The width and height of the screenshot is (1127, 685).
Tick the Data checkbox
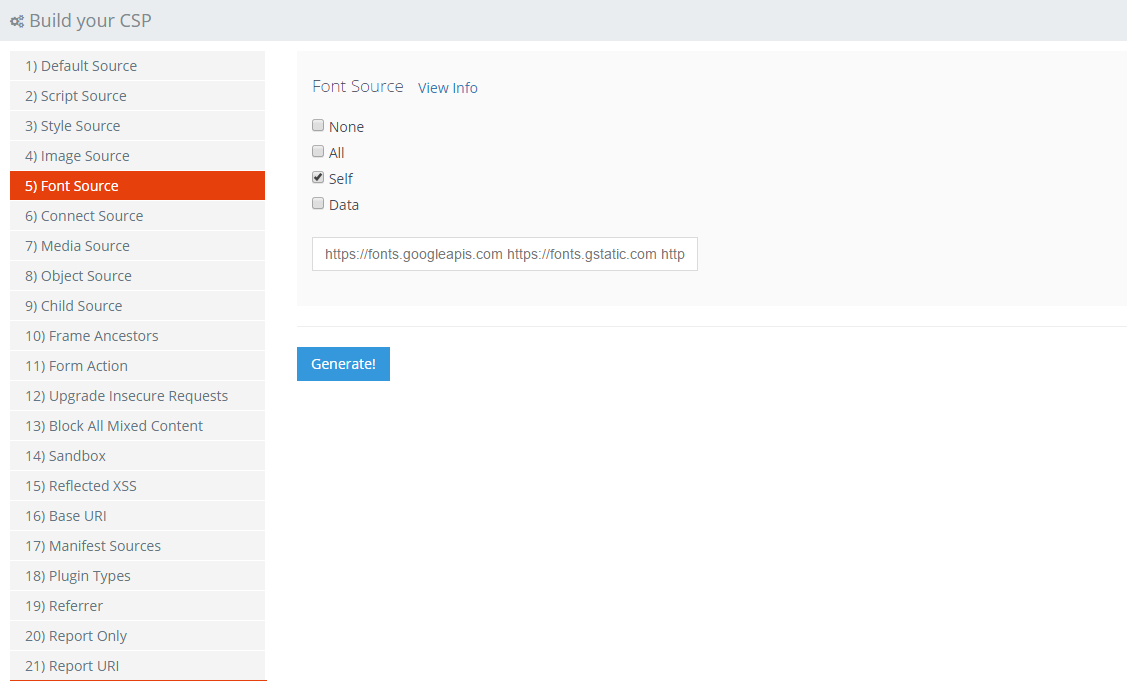pyautogui.click(x=318, y=204)
